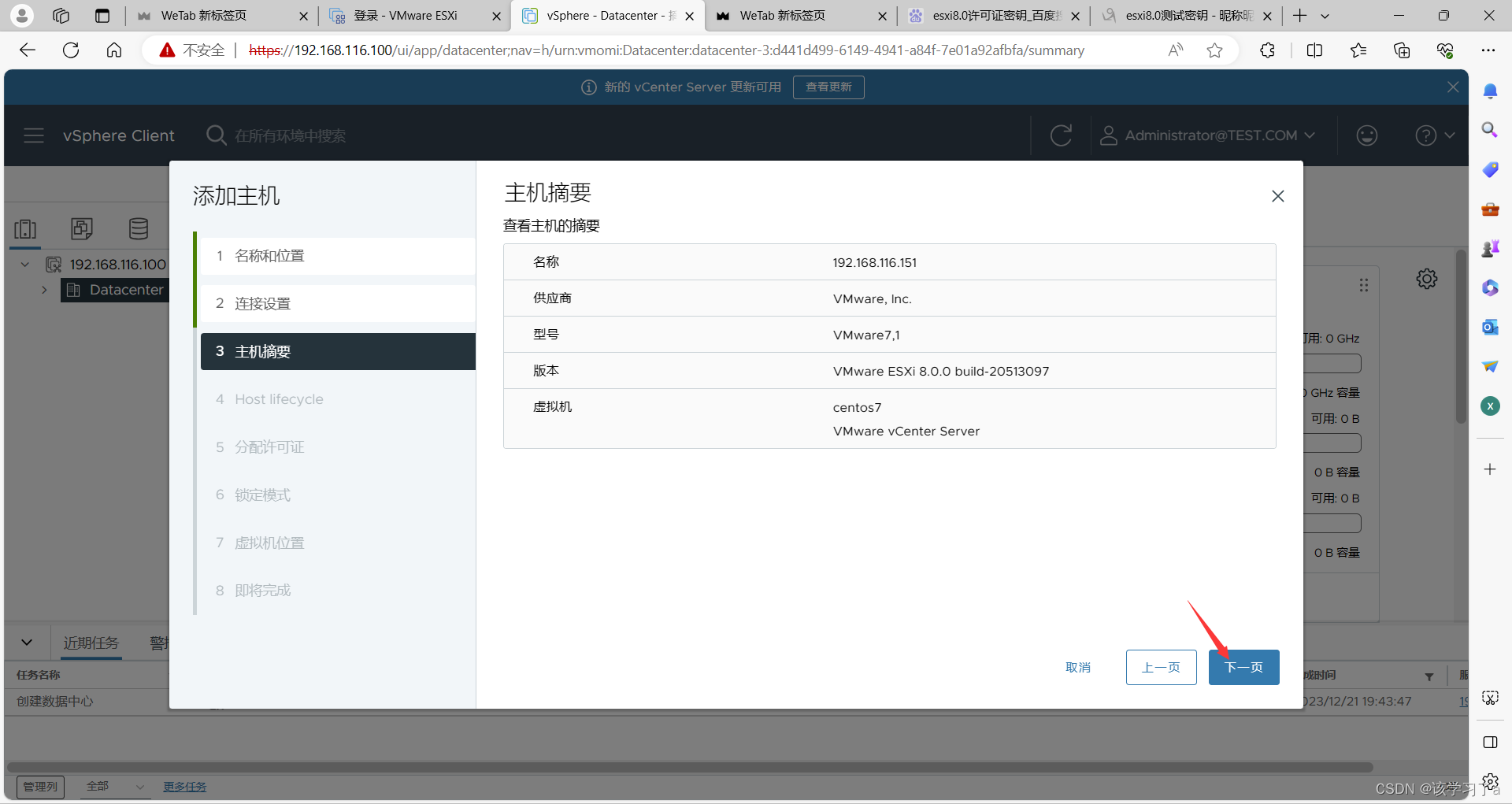Open Administrator@TEST.COM user dropdown
The image size is (1512, 804).
(1207, 135)
